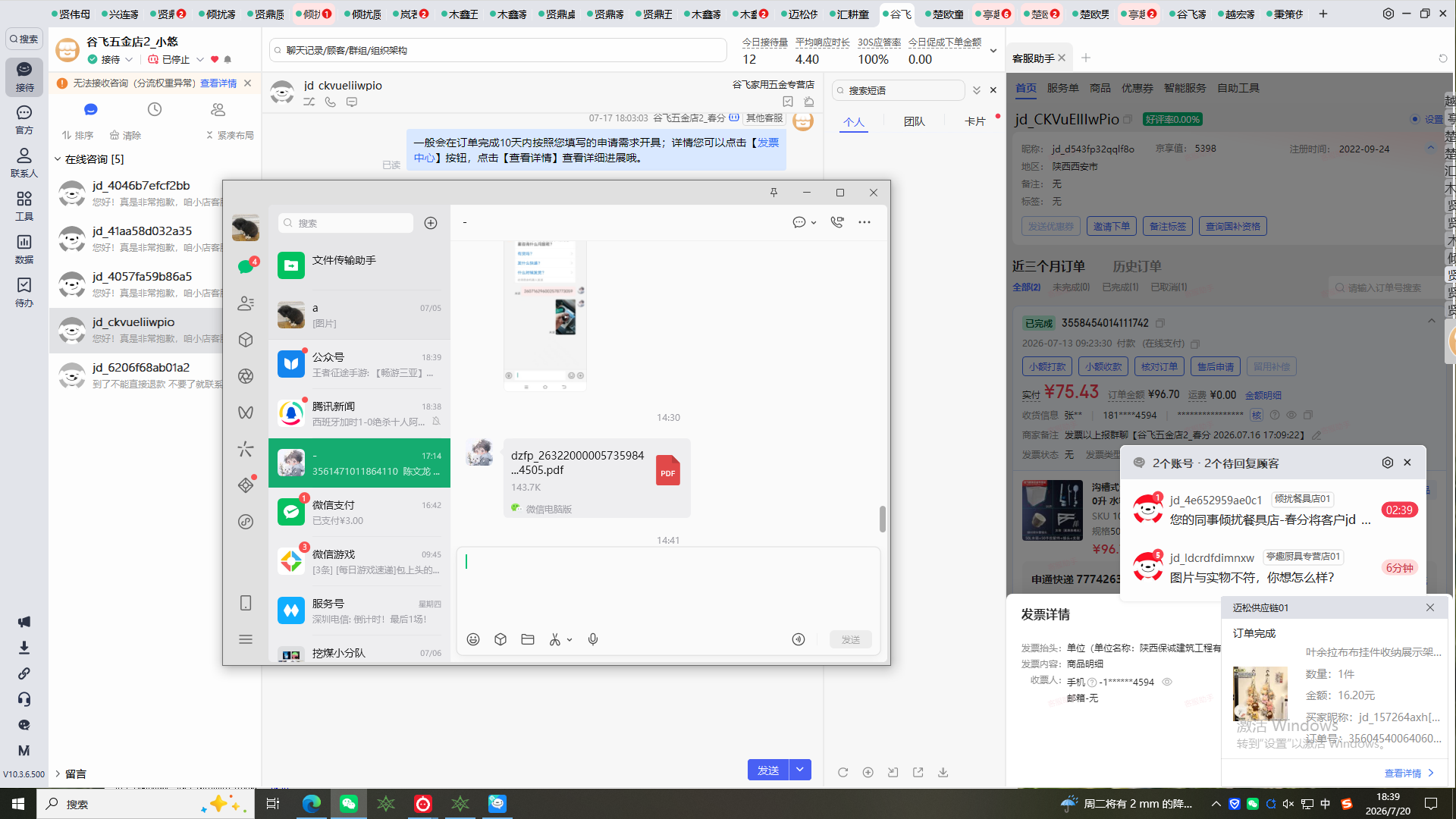Click the PDF file dzfp_26322000005735984 message
Viewport: 1456px width, 819px height.
[x=597, y=478]
